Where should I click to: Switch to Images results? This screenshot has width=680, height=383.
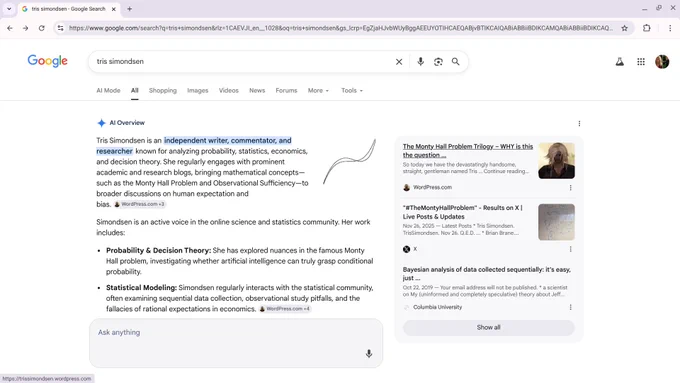click(198, 90)
